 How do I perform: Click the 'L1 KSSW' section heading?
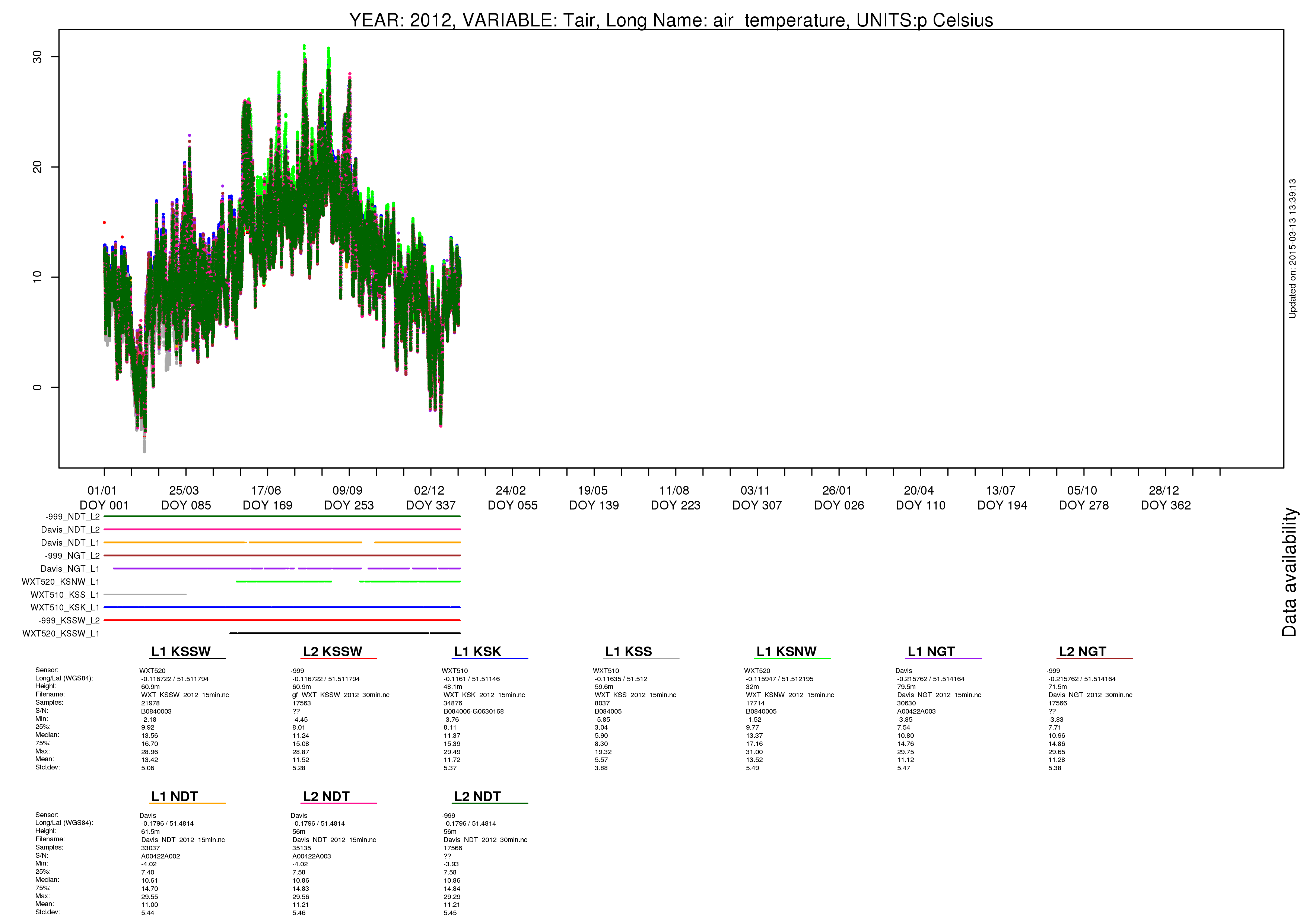click(181, 652)
